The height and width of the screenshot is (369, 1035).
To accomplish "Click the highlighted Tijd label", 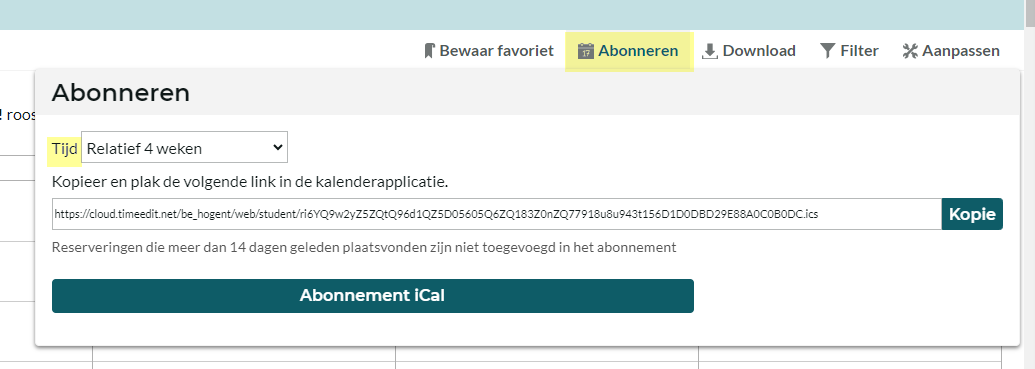I will pos(65,149).
